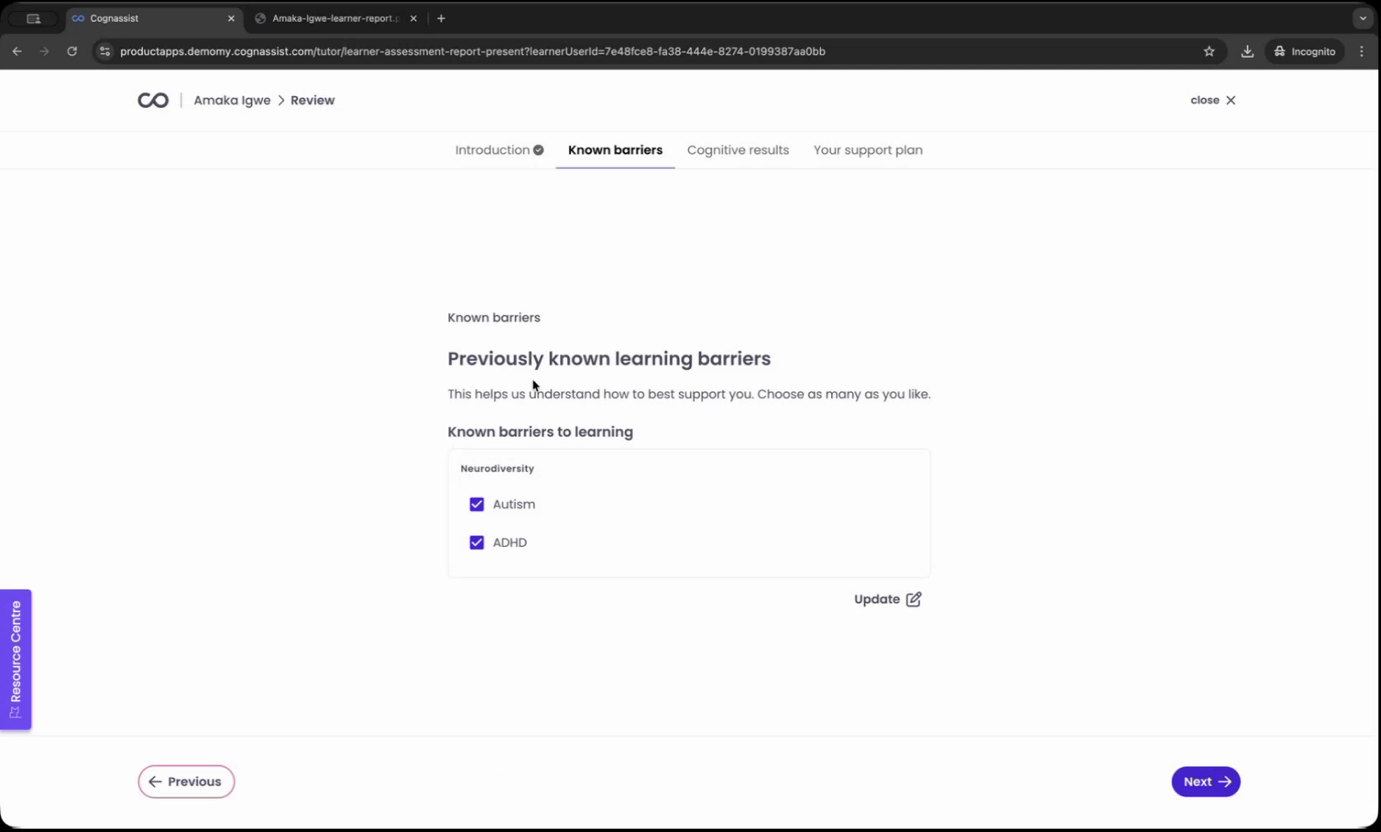The image size is (1381, 832).
Task: Bookmark the page with the star icon
Action: pyautogui.click(x=1209, y=51)
